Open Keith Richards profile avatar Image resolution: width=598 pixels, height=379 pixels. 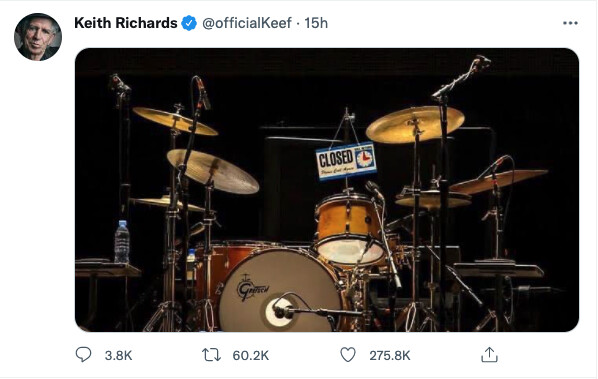pos(38,37)
